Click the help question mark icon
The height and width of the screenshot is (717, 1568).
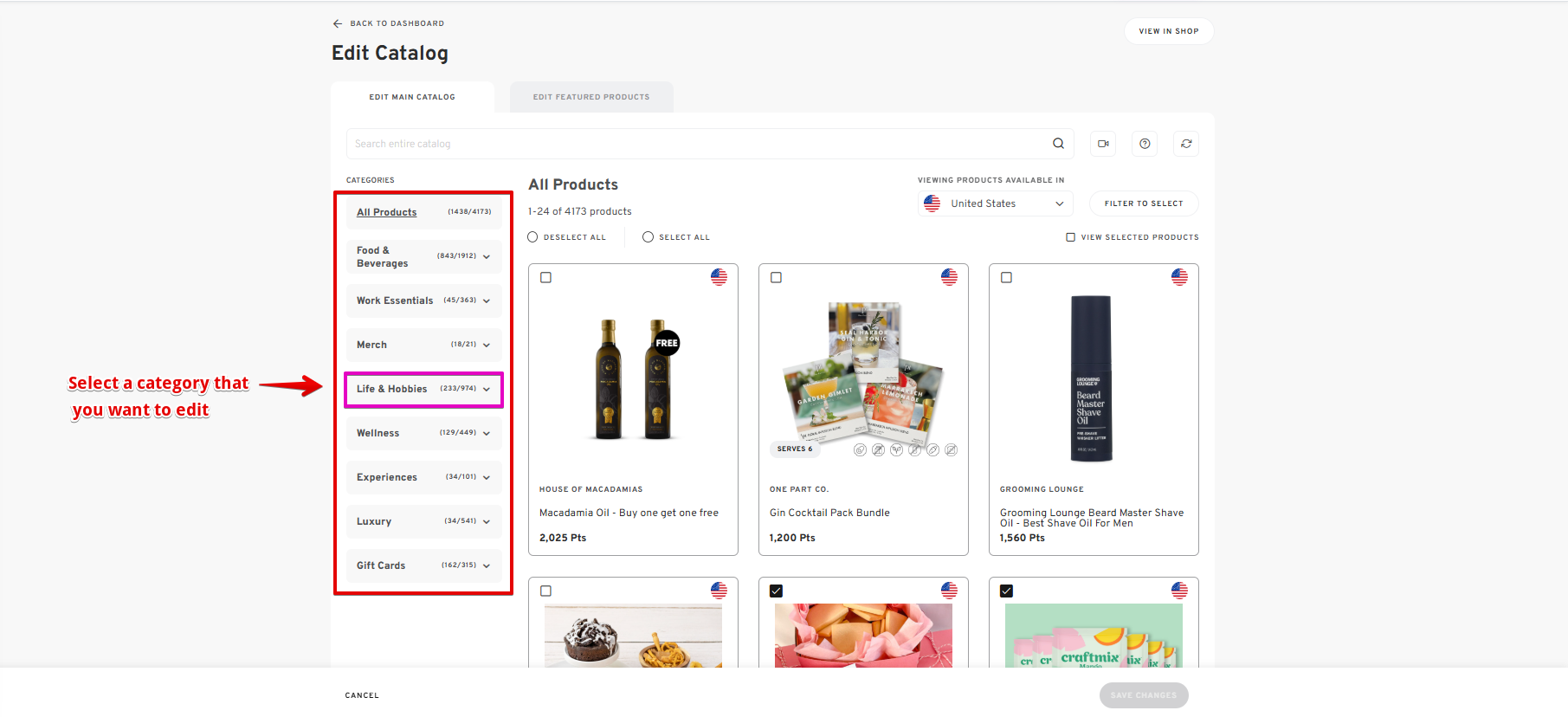click(x=1145, y=144)
